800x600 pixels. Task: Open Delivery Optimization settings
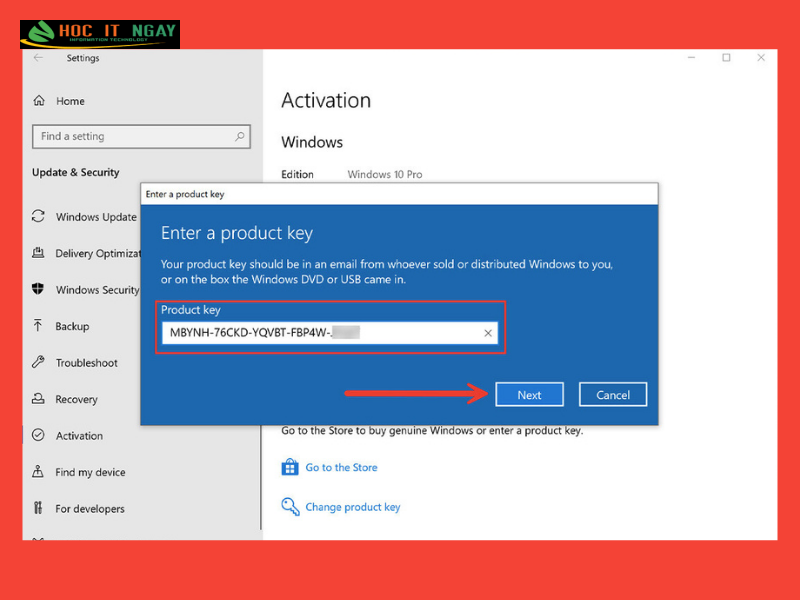98,253
